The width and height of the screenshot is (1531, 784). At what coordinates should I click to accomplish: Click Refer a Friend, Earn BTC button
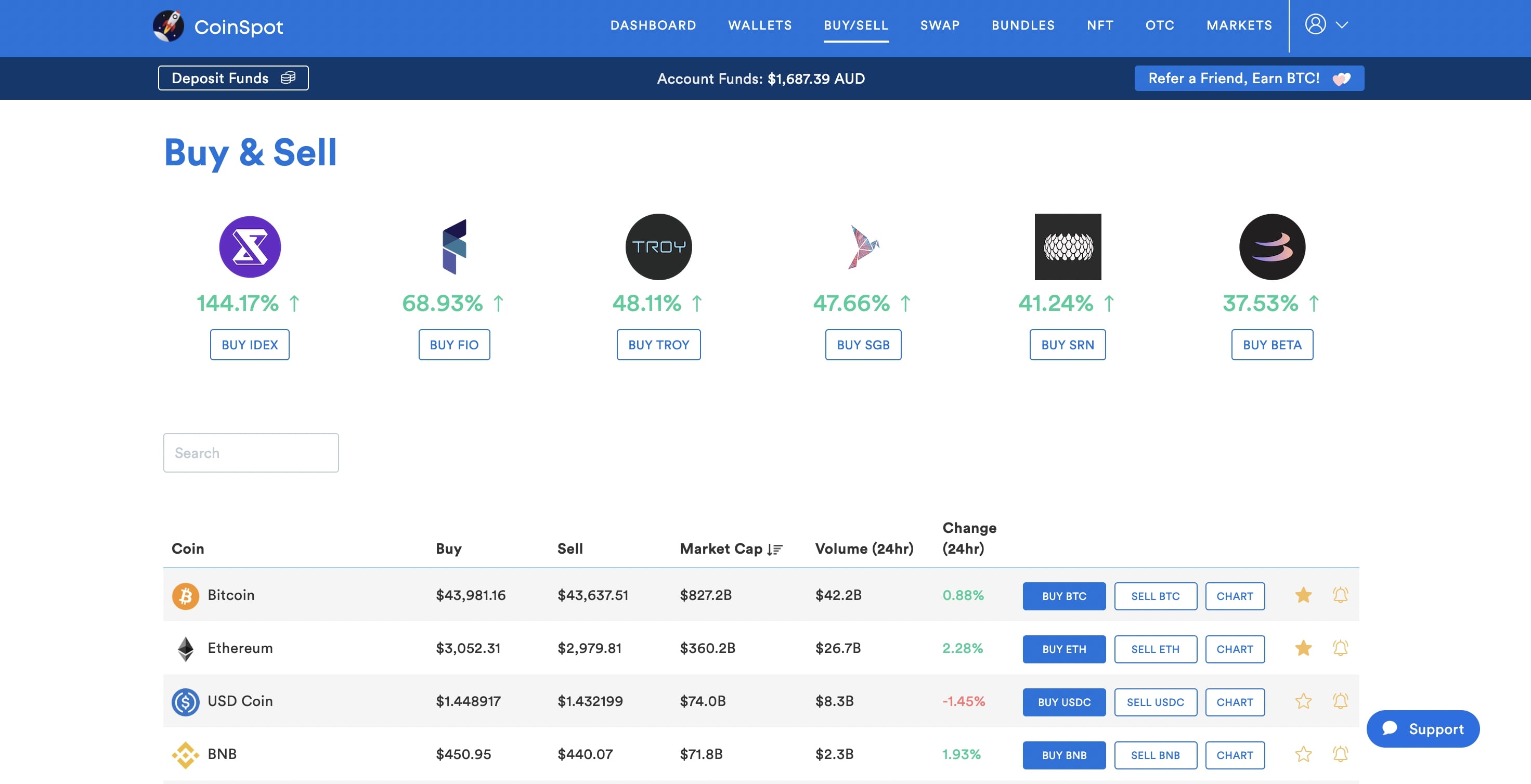(1249, 78)
